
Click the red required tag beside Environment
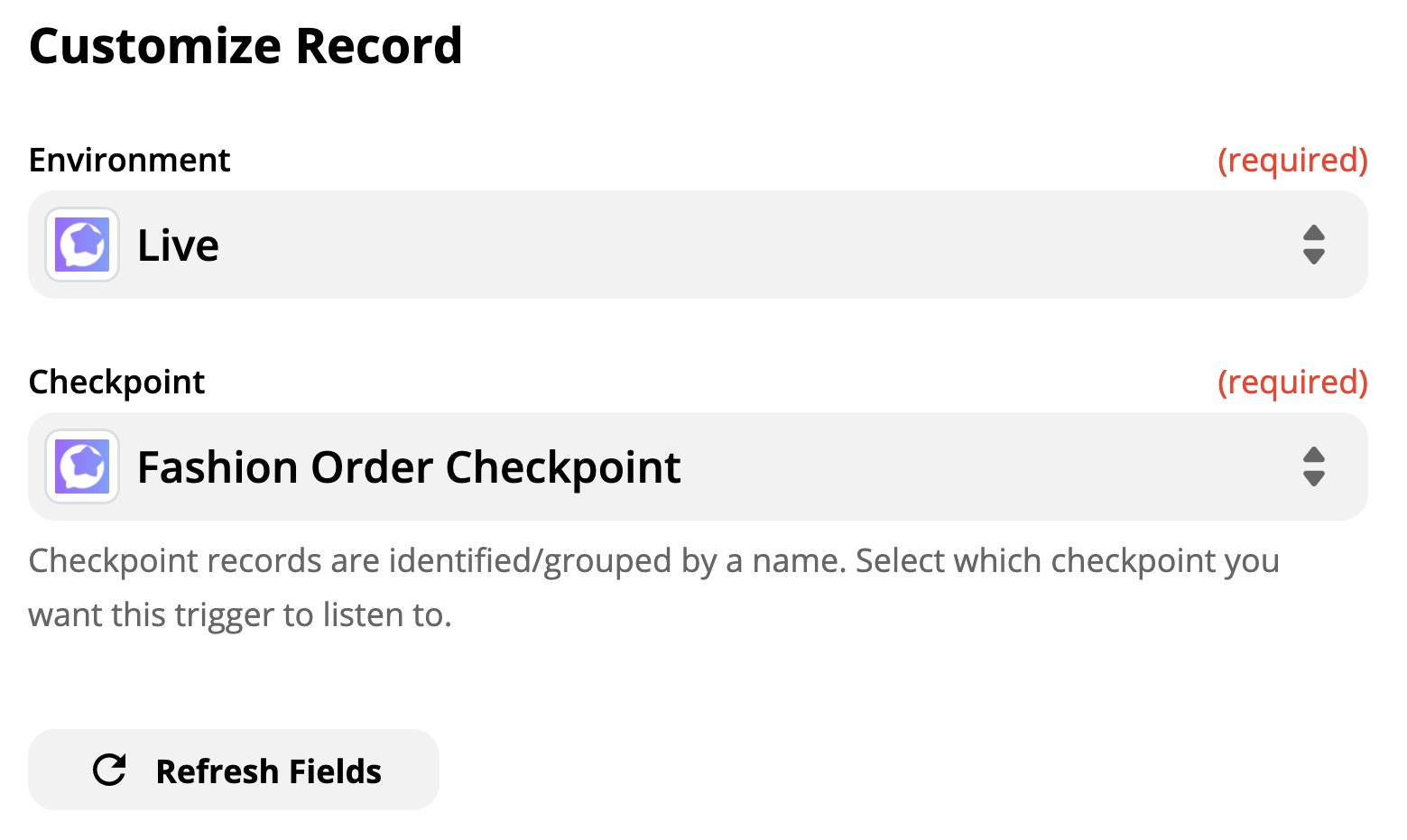coord(1292,160)
